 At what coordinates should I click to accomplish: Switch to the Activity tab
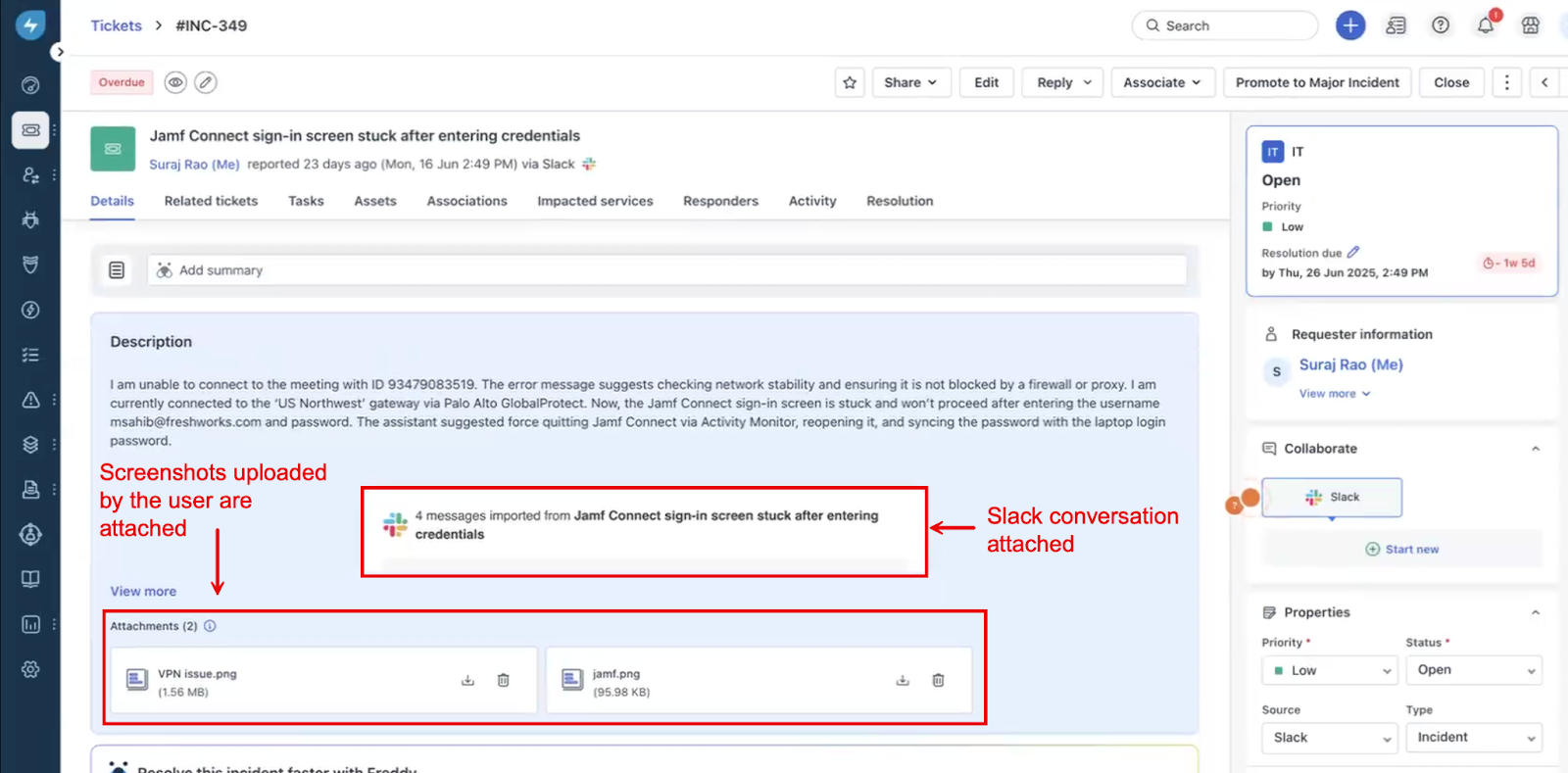[x=812, y=201]
